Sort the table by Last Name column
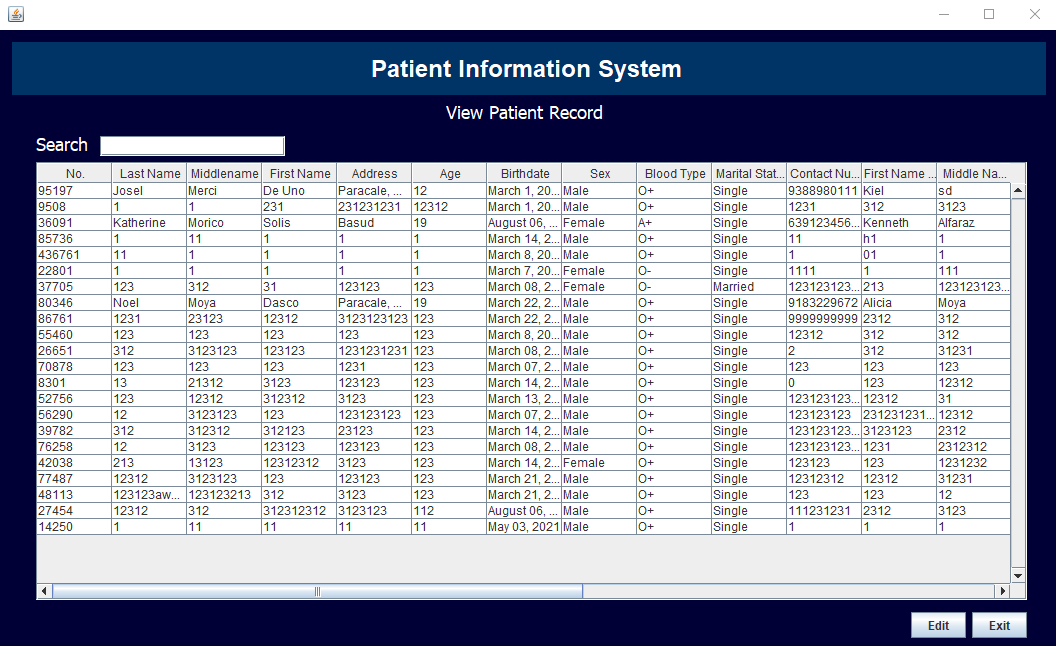 click(x=148, y=172)
